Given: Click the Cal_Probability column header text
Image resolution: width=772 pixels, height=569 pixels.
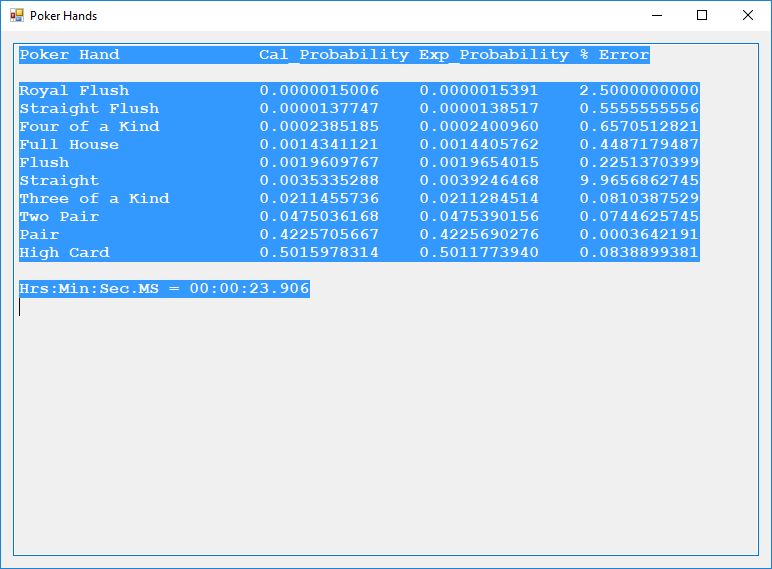Looking at the screenshot, I should (x=333, y=55).
